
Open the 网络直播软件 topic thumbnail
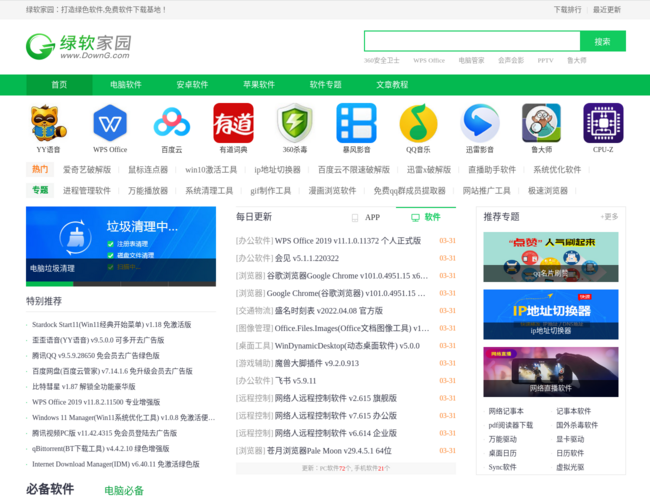point(551,372)
